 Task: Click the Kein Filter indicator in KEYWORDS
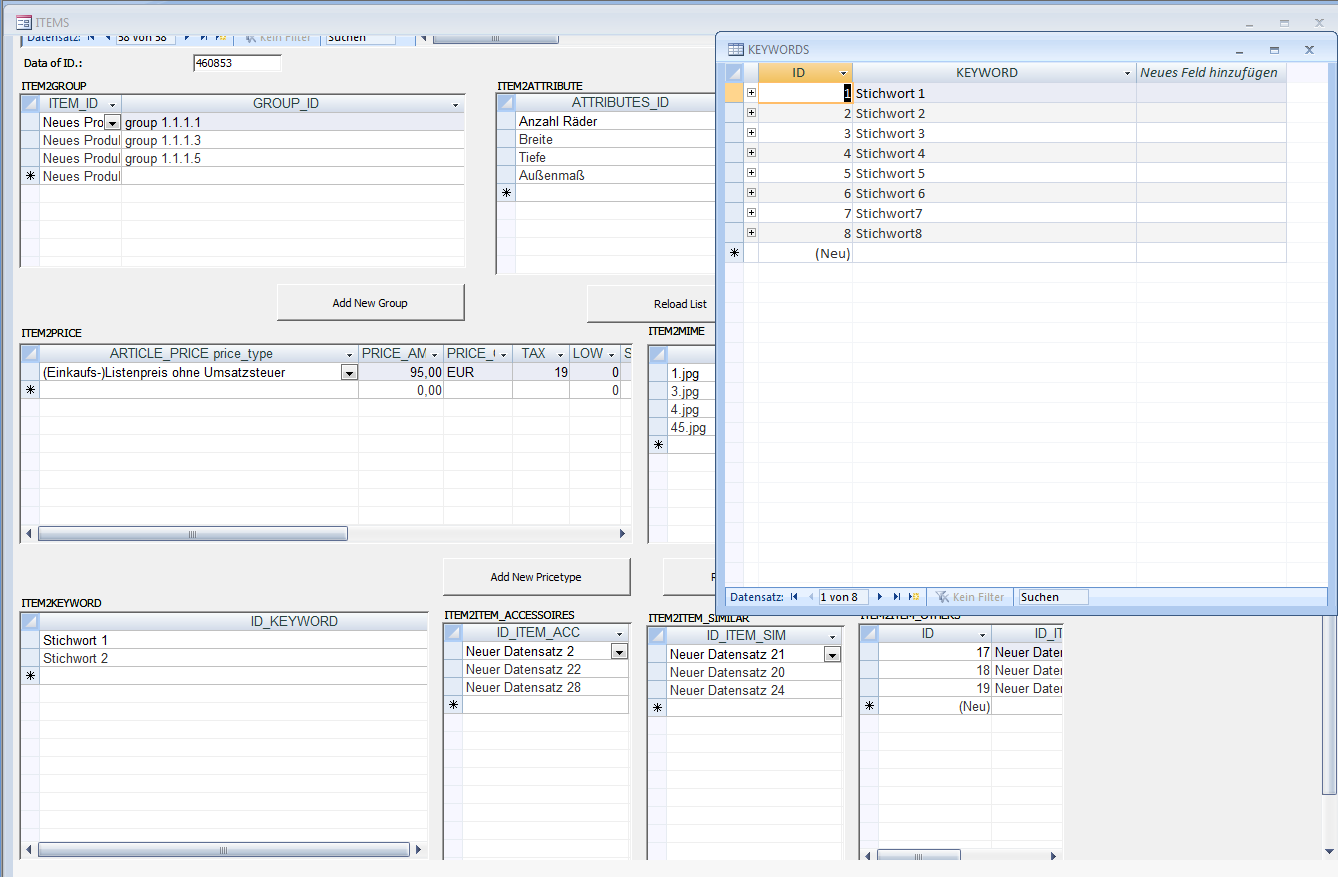point(969,597)
